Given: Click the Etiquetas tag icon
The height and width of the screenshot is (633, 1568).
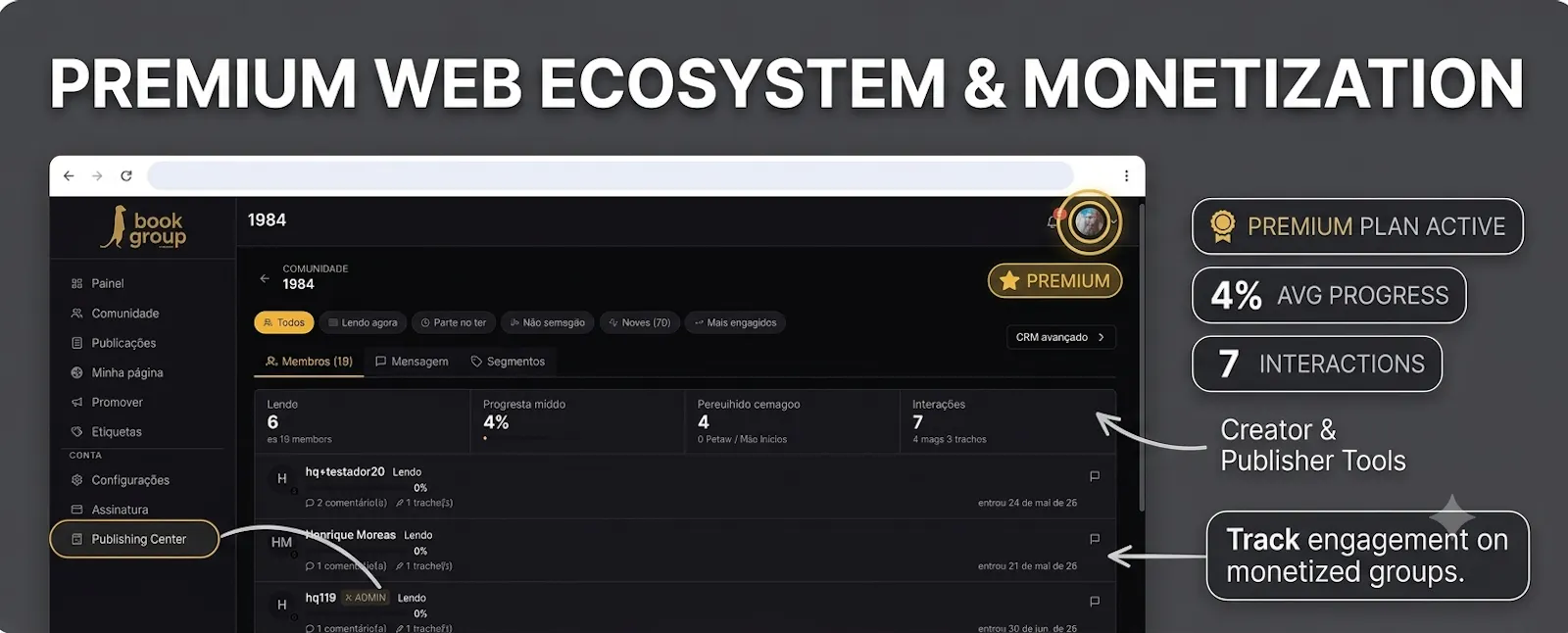Looking at the screenshot, I should [x=77, y=431].
